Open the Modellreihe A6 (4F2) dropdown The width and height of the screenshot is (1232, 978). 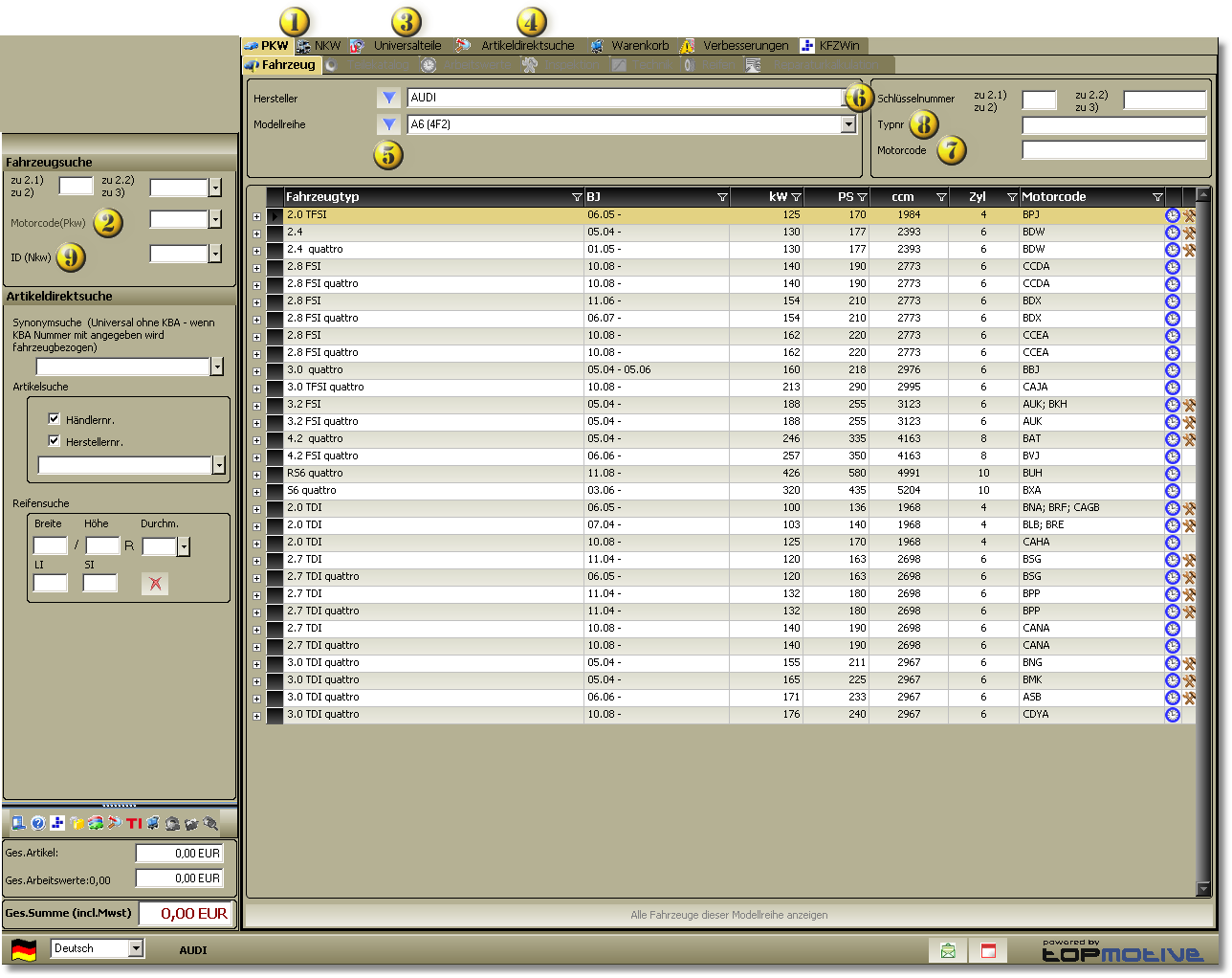click(848, 124)
